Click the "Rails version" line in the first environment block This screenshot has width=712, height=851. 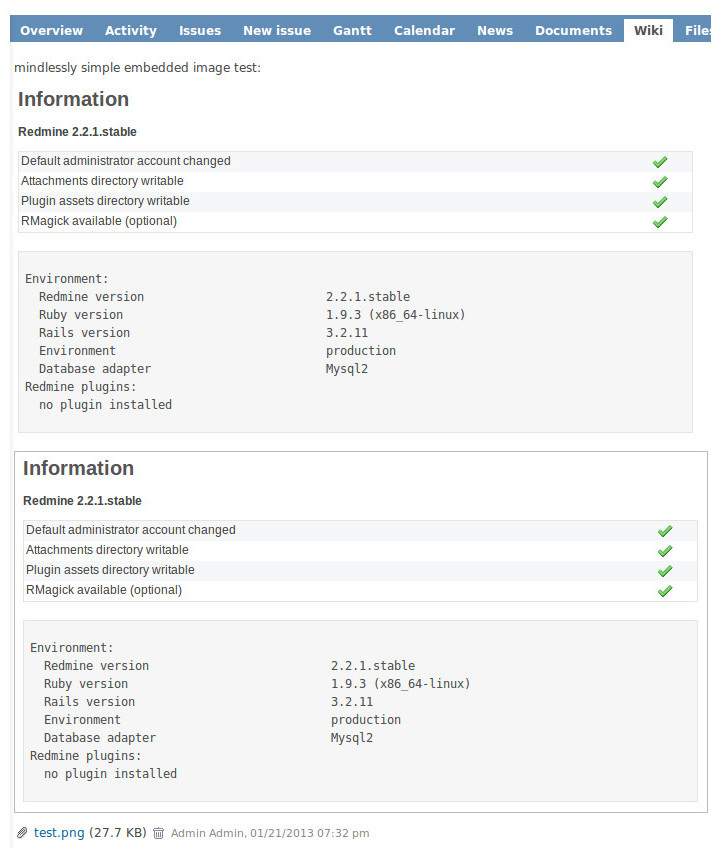(84, 333)
